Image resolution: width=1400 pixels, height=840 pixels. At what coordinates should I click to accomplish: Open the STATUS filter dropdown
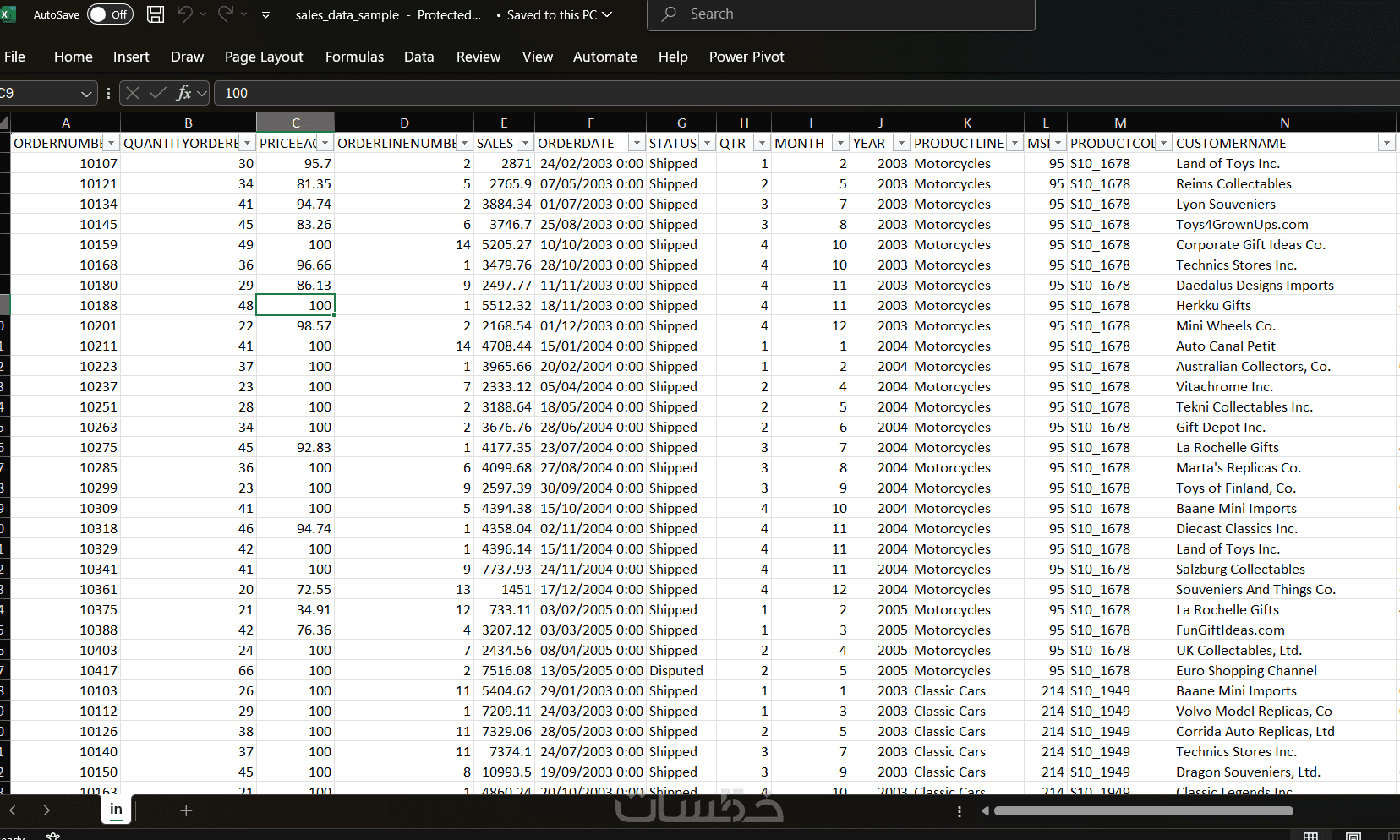tap(708, 143)
